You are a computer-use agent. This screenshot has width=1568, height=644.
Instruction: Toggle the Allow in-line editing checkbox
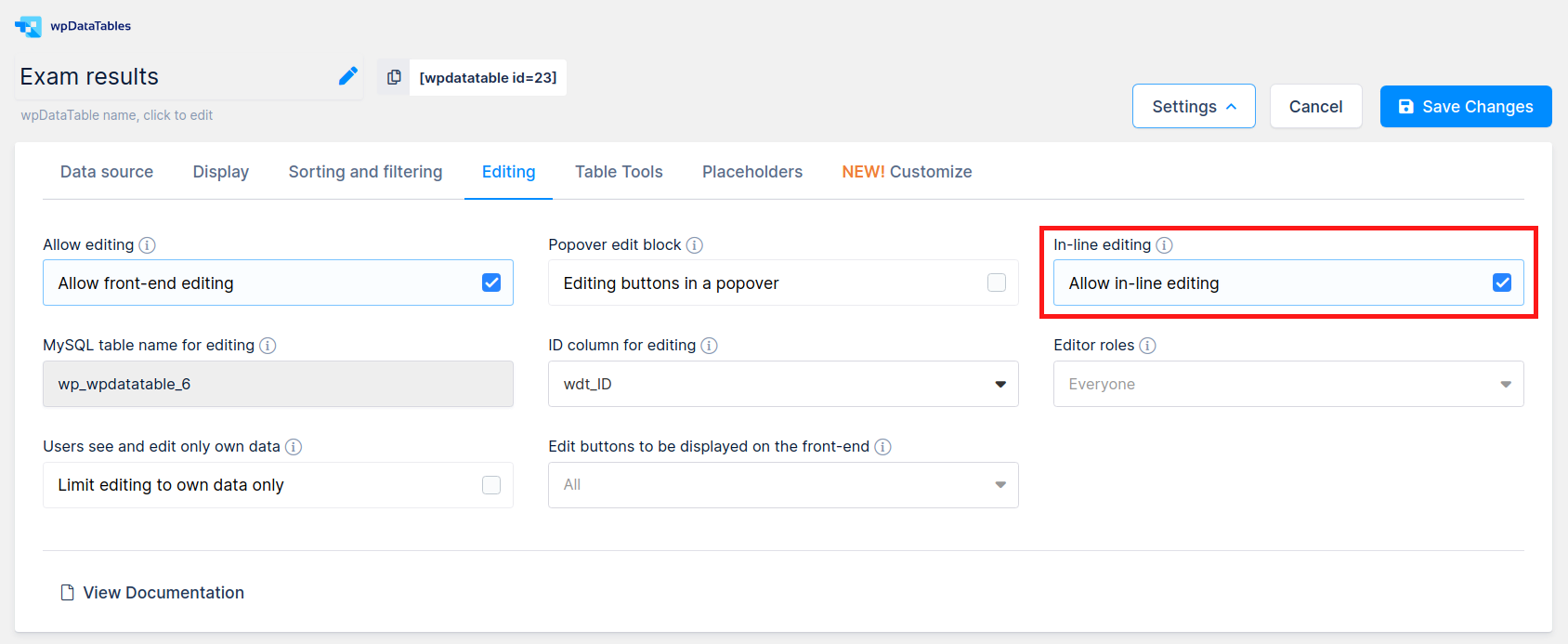coord(1502,283)
